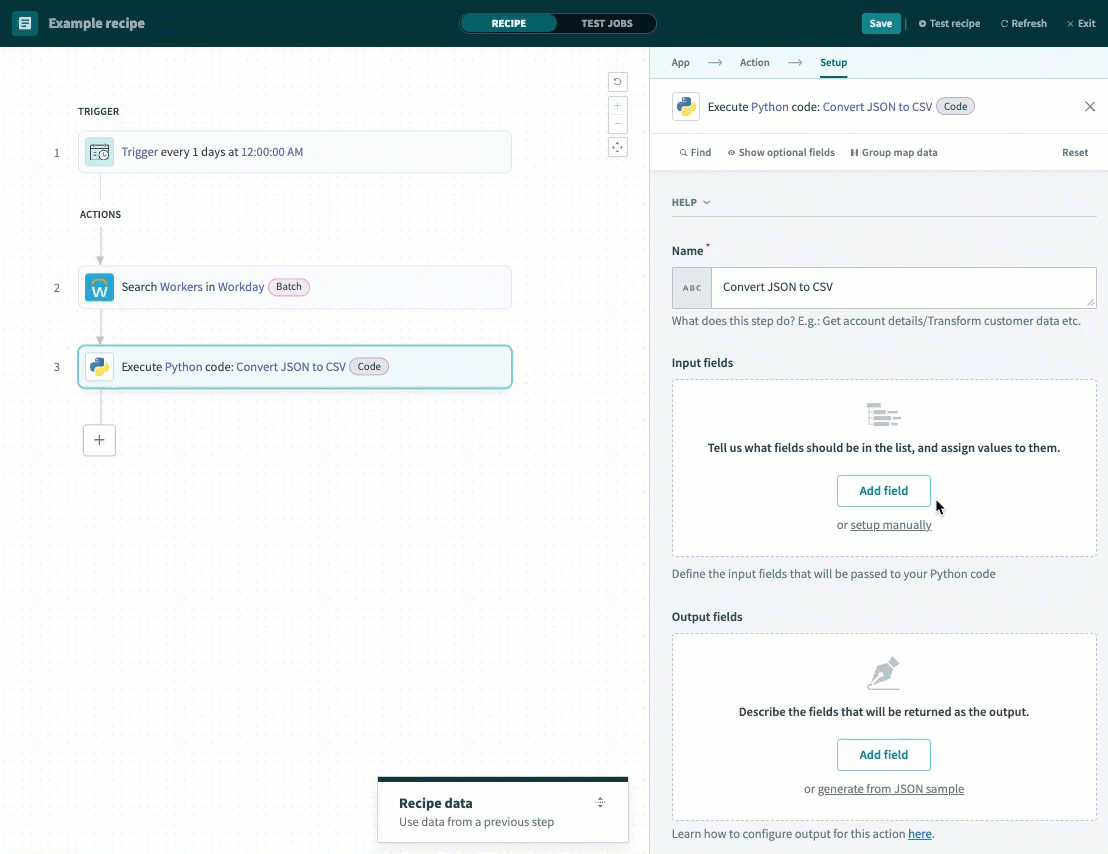Click the calendar trigger icon in step 1

(99, 152)
